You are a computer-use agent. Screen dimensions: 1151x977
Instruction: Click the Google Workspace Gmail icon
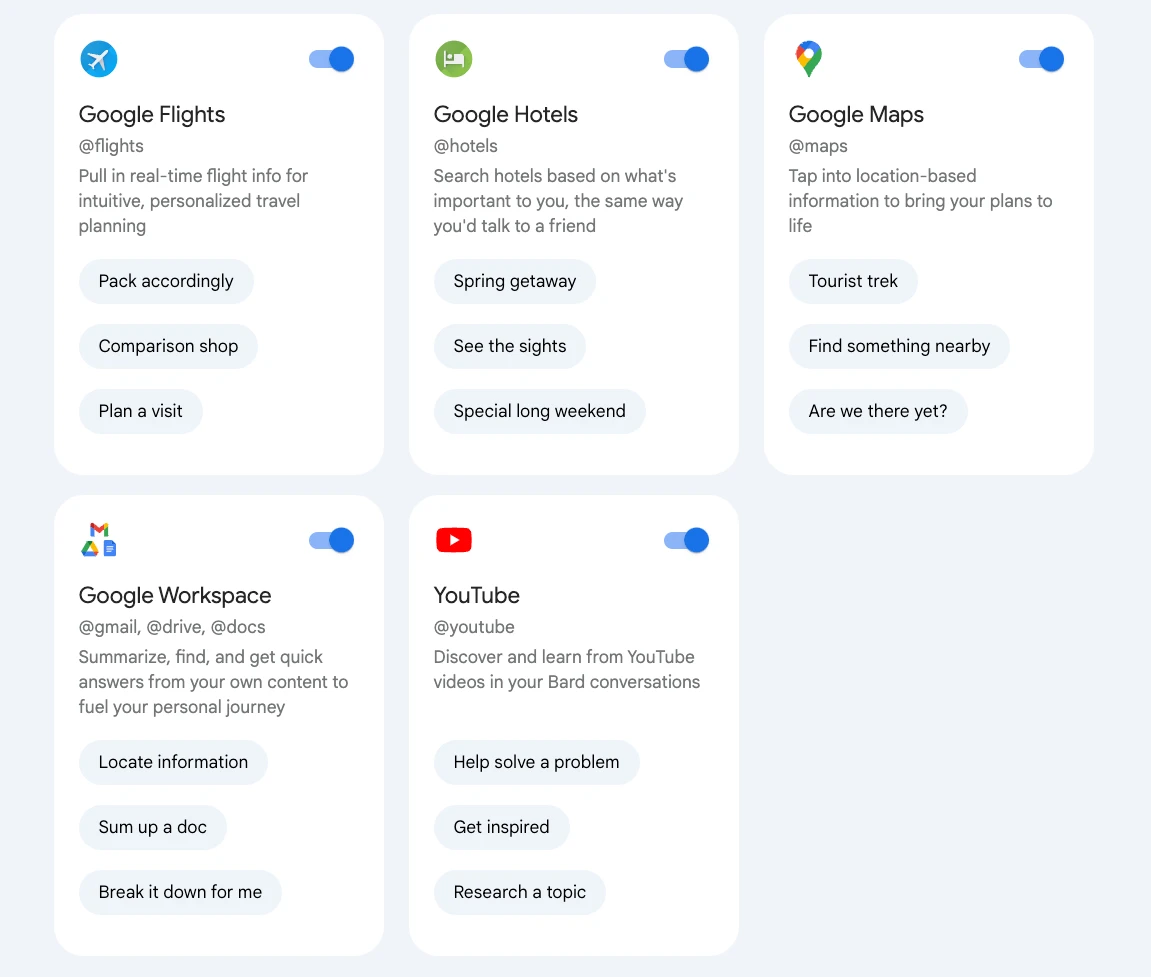click(x=99, y=529)
